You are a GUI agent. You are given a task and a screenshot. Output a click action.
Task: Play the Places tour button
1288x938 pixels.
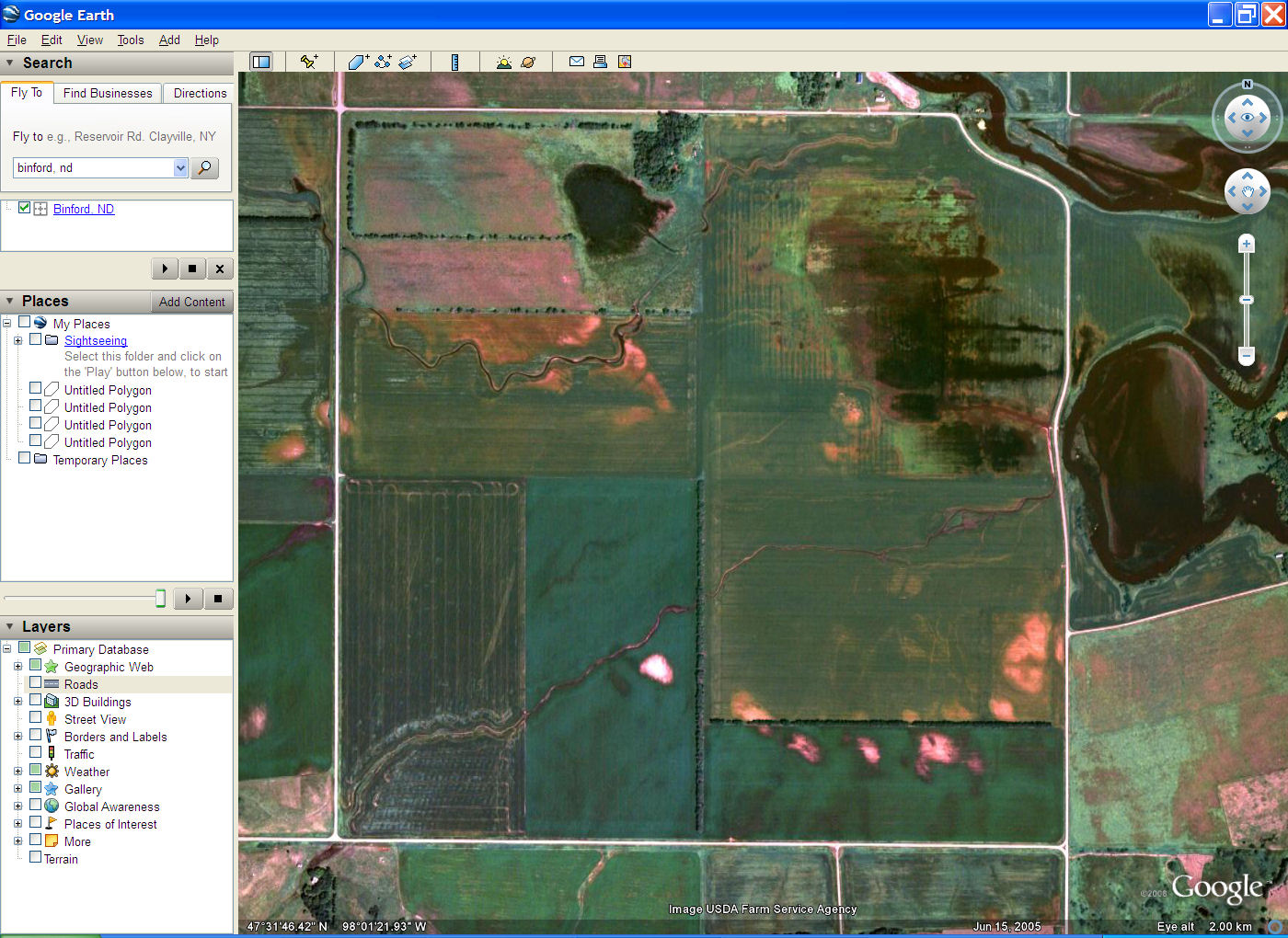(188, 599)
